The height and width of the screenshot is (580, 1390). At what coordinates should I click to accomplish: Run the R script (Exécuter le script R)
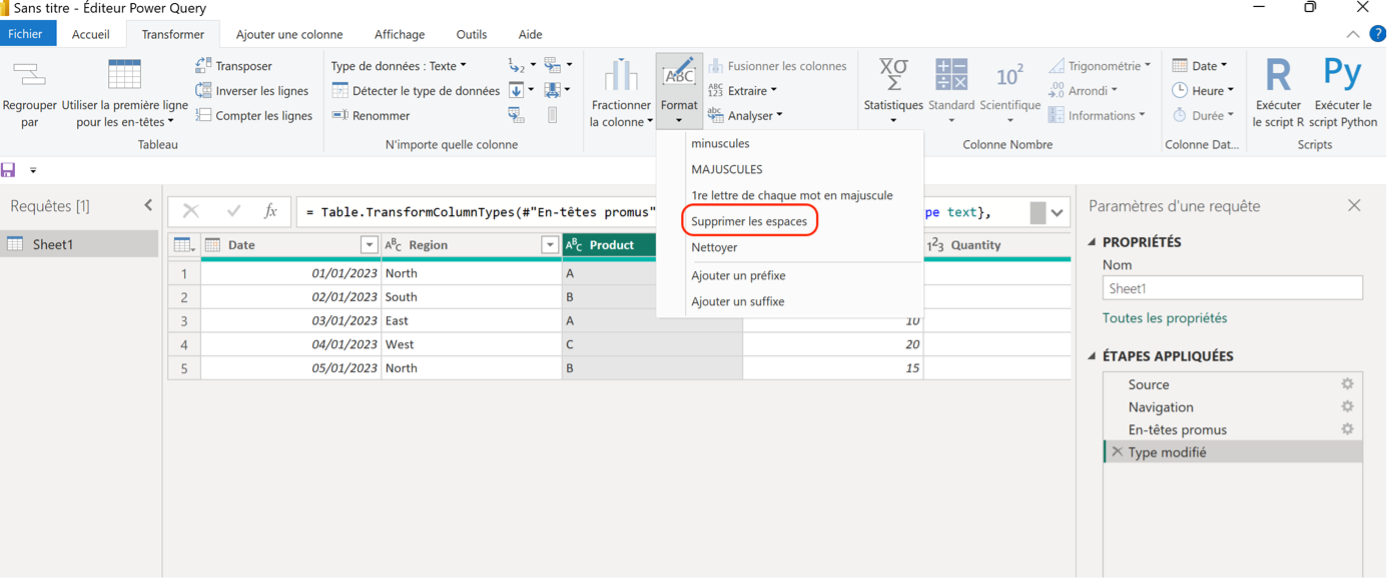1278,92
